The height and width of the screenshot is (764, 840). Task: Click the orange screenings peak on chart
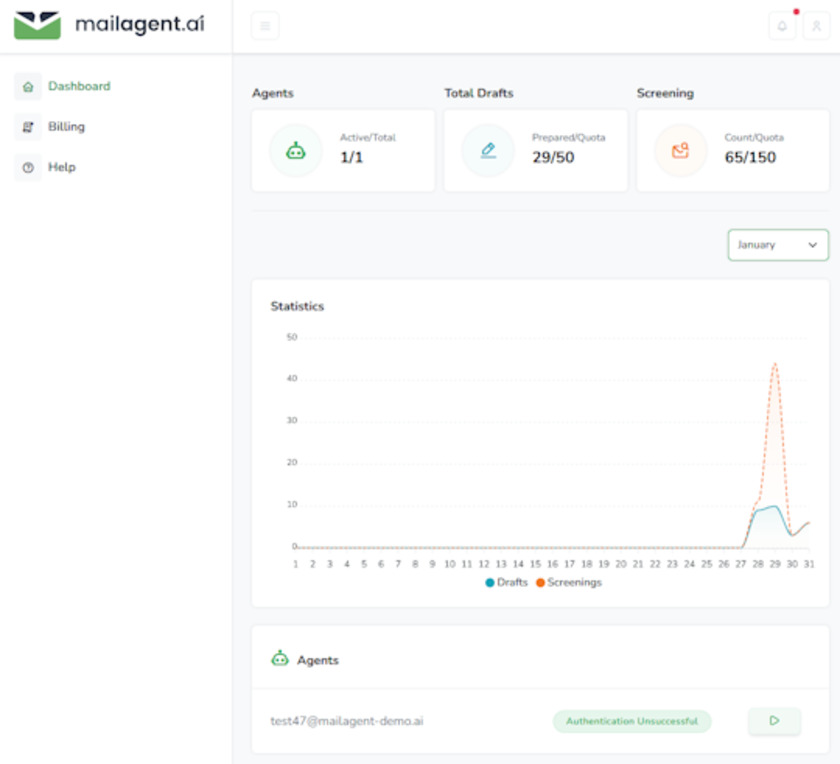click(x=775, y=364)
